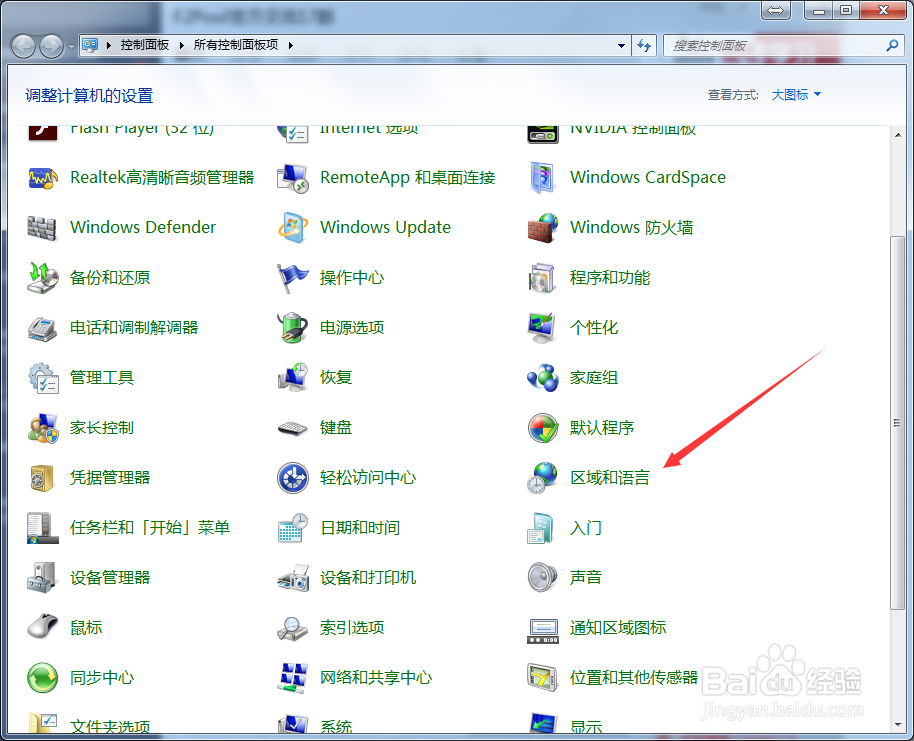The height and width of the screenshot is (741, 914).
Task: Open the RemoteApp 和桌面连接 icon
Action: click(293, 178)
